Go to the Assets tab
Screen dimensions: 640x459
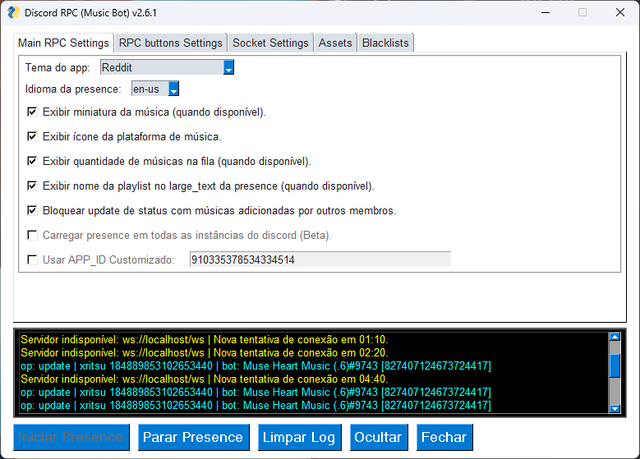point(335,43)
